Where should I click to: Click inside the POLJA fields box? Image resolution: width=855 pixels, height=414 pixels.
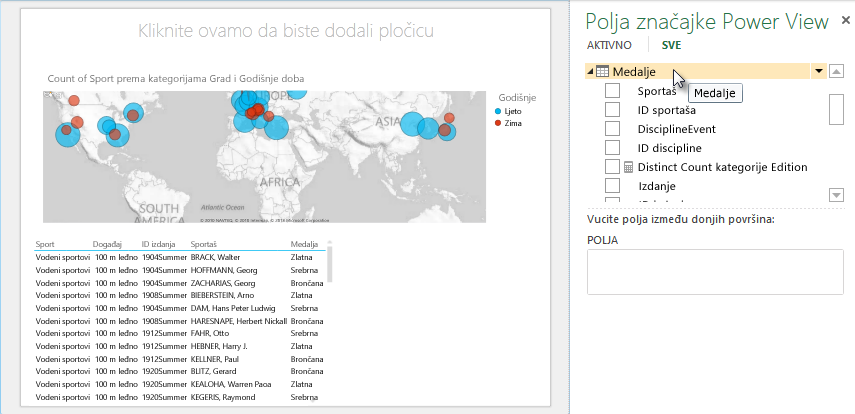pos(715,272)
